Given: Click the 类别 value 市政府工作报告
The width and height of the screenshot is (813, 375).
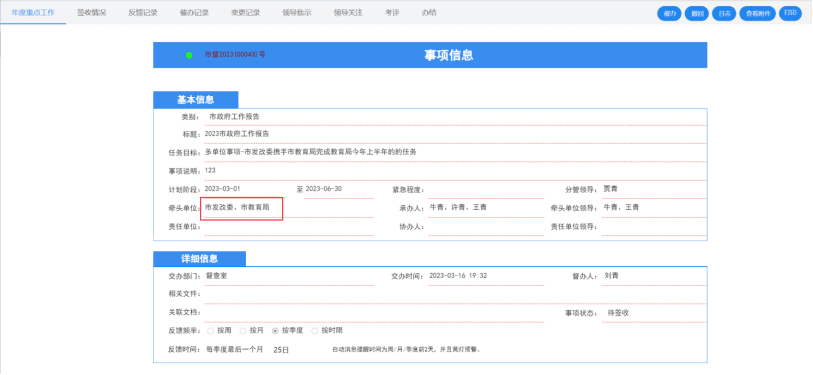Looking at the screenshot, I should pos(234,117).
